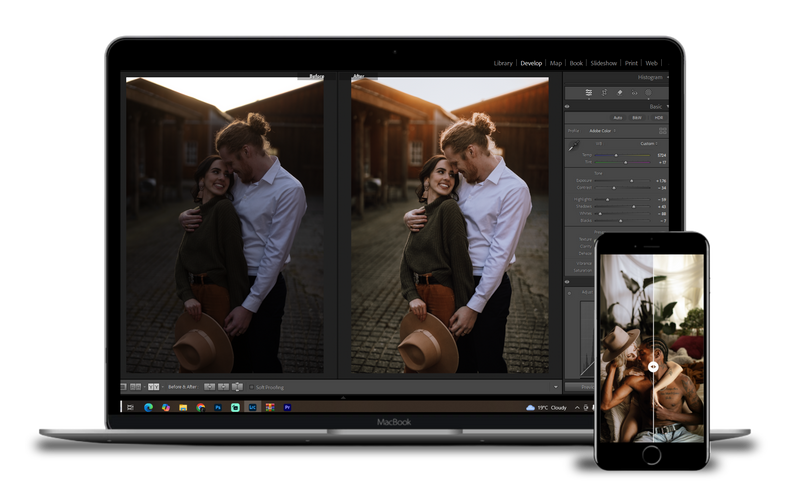Open the Profile browser grid icon

click(x=663, y=131)
